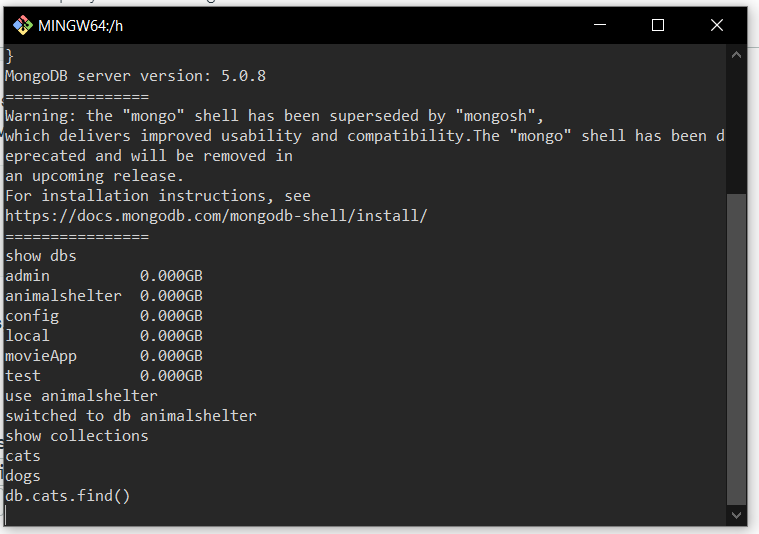Click the dogs collection name
Screen dimensions: 759x534
point(23,476)
